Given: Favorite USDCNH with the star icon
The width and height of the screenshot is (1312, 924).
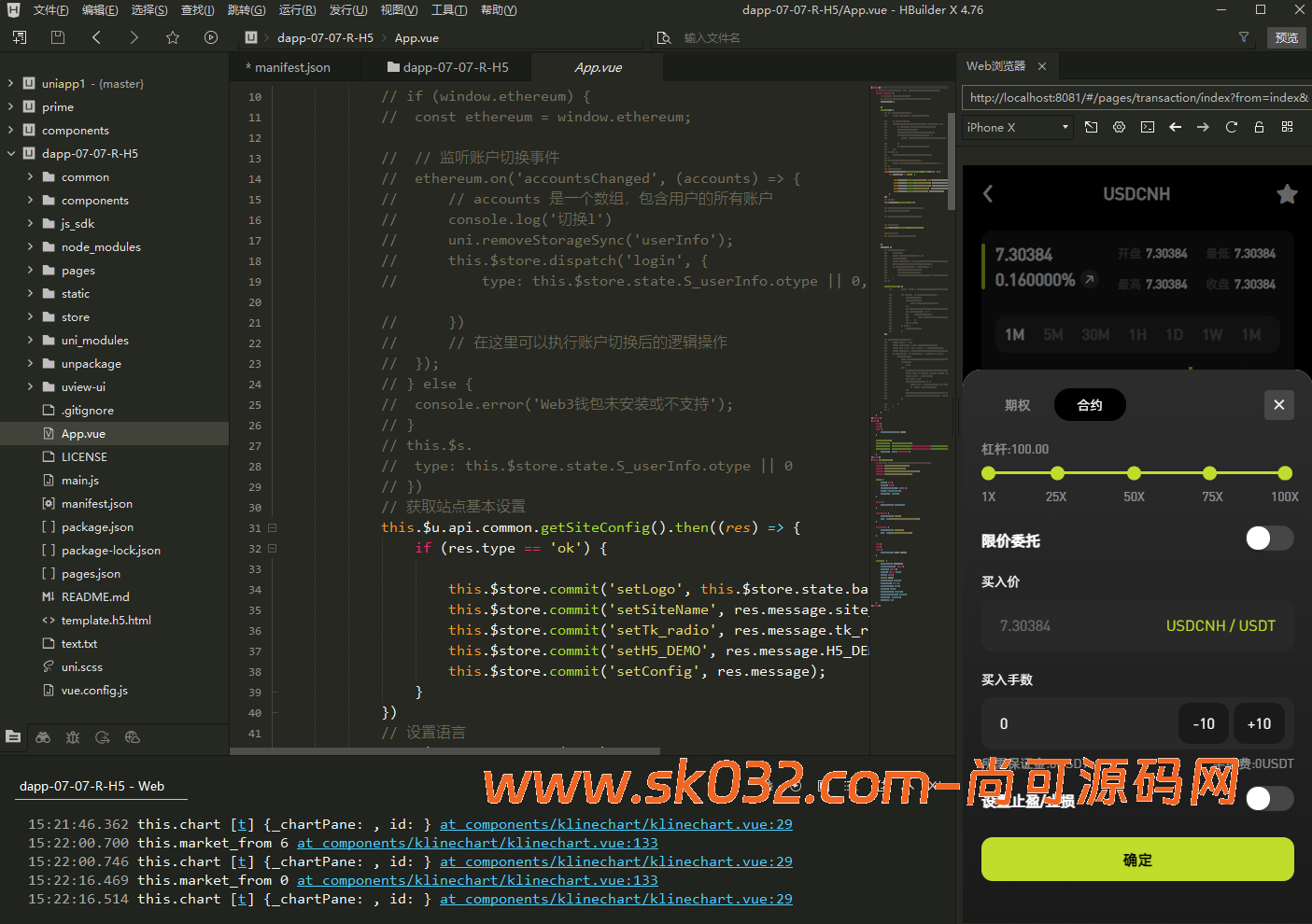Looking at the screenshot, I should tap(1287, 194).
